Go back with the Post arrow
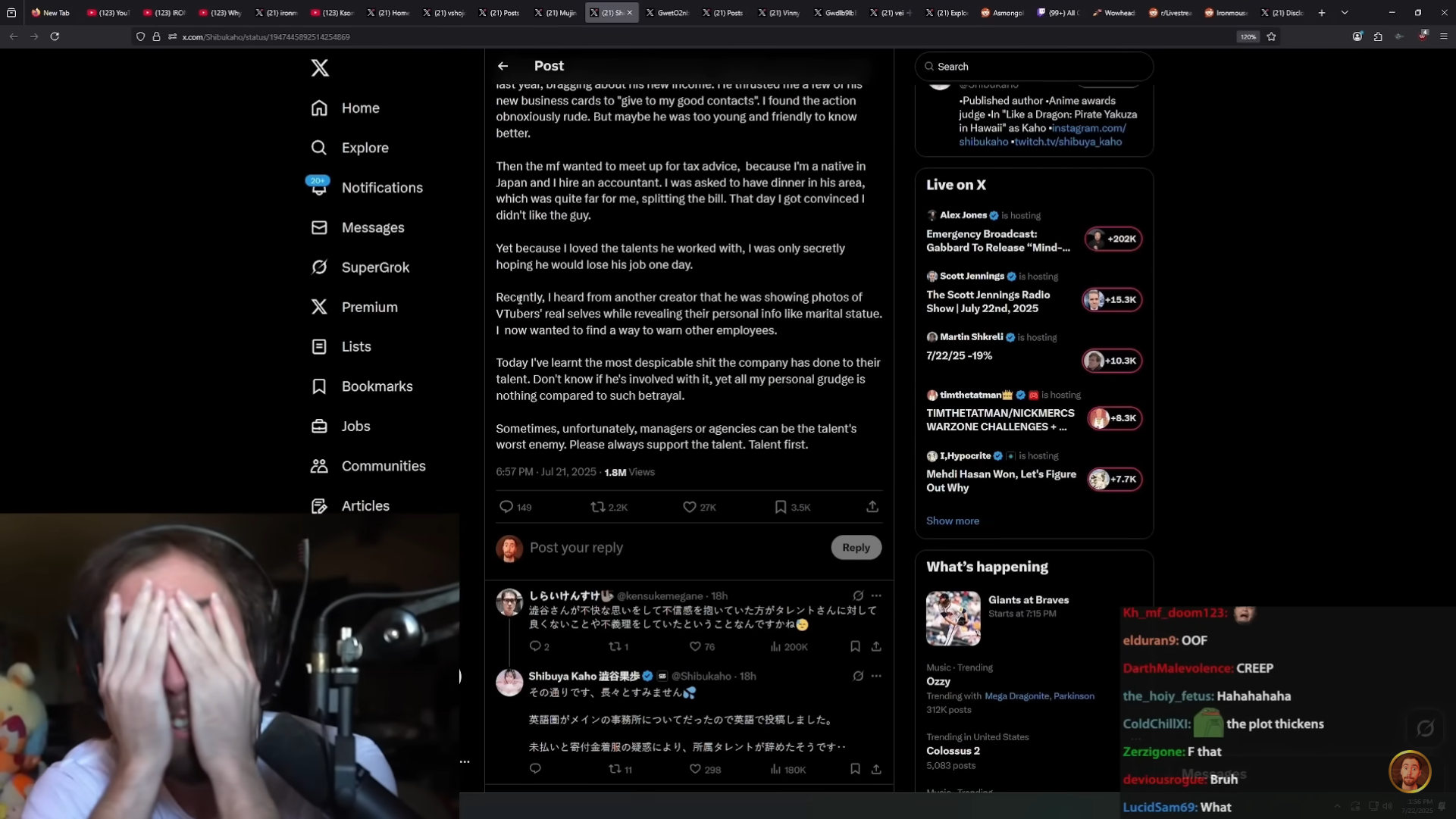This screenshot has width=1456, height=819. [x=503, y=66]
